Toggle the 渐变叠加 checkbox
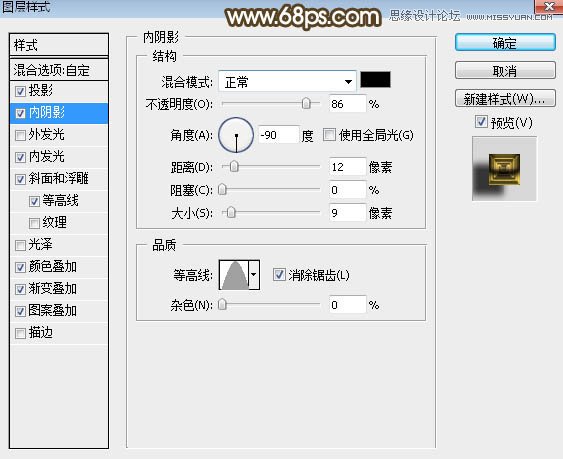The image size is (563, 459). click(x=20, y=289)
